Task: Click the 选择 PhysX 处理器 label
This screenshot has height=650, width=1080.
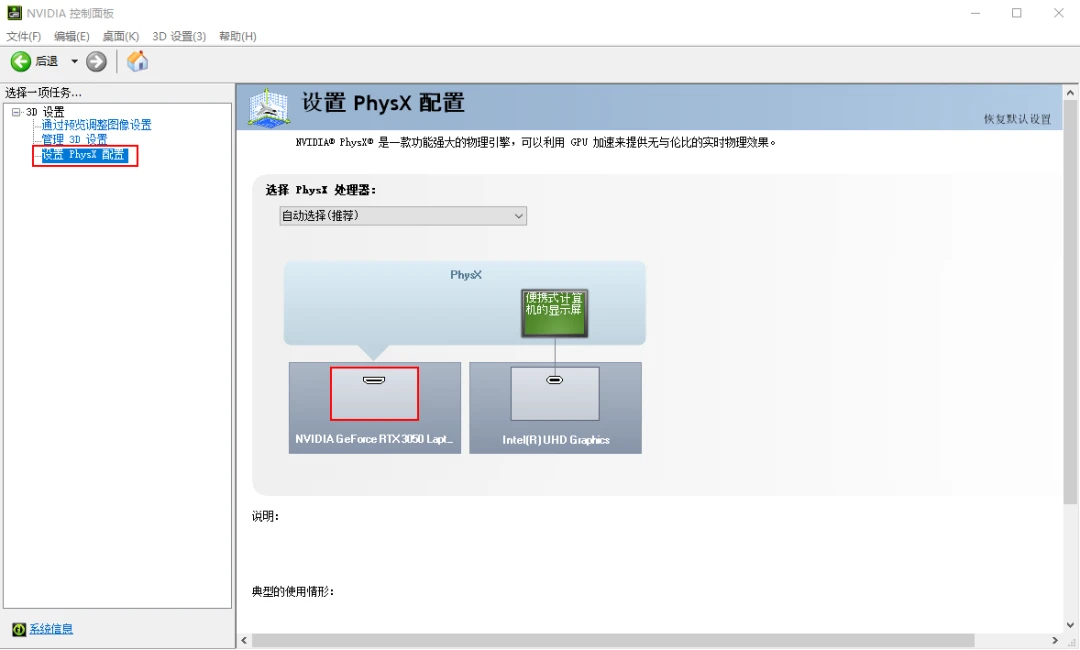Action: (321, 190)
